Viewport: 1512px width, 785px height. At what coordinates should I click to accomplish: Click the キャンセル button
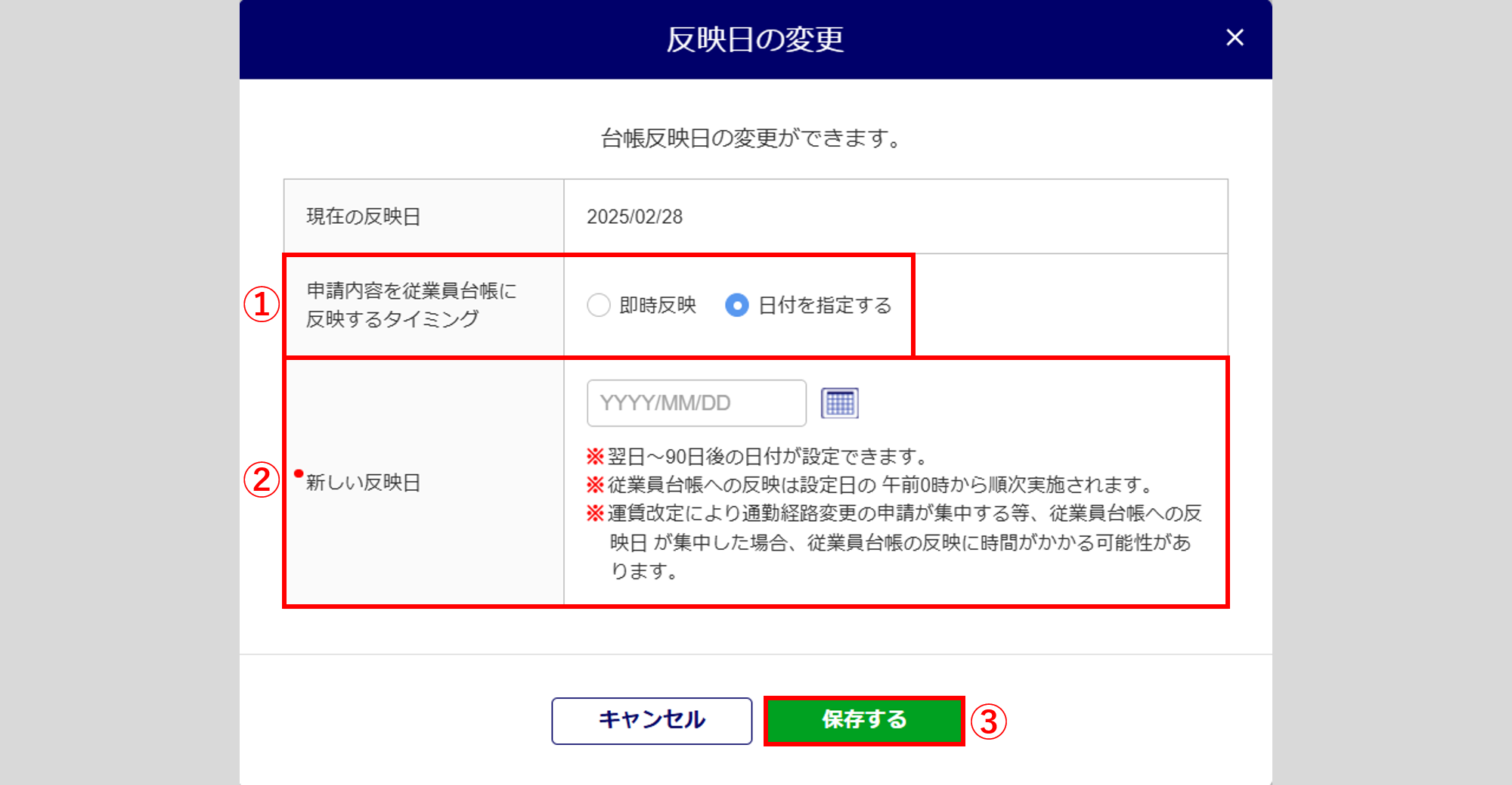[x=652, y=721]
